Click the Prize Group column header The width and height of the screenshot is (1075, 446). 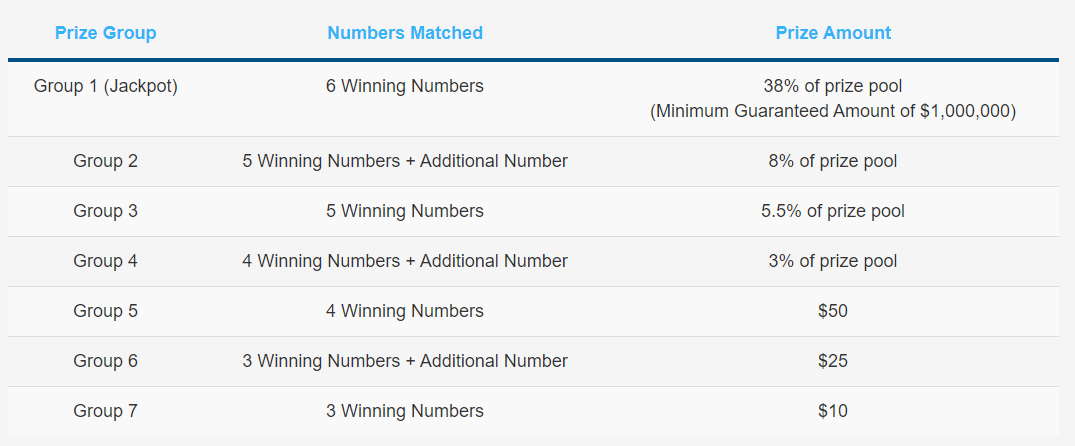pos(105,33)
